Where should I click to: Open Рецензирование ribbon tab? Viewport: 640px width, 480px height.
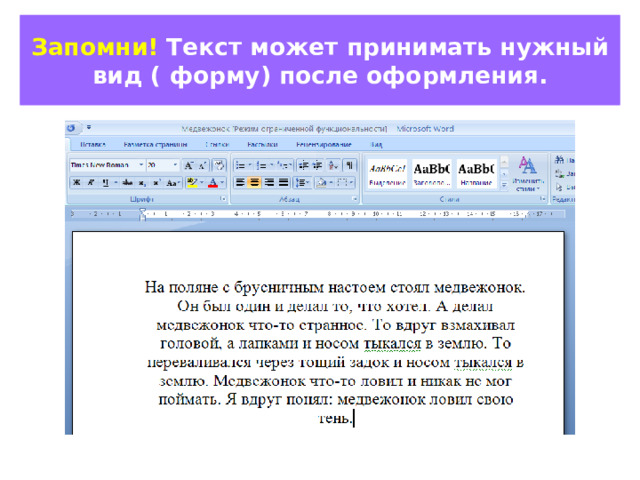coord(324,144)
